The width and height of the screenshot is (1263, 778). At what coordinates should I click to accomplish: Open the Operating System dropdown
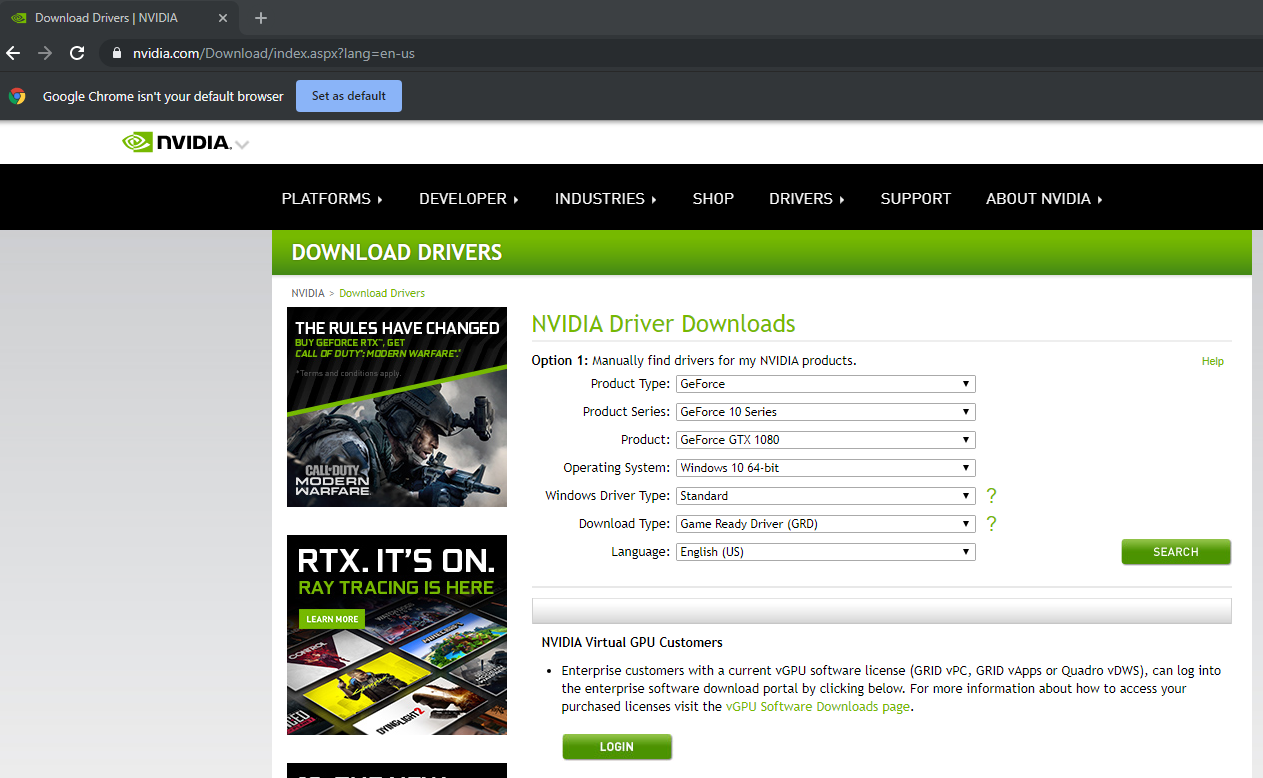click(x=826, y=468)
